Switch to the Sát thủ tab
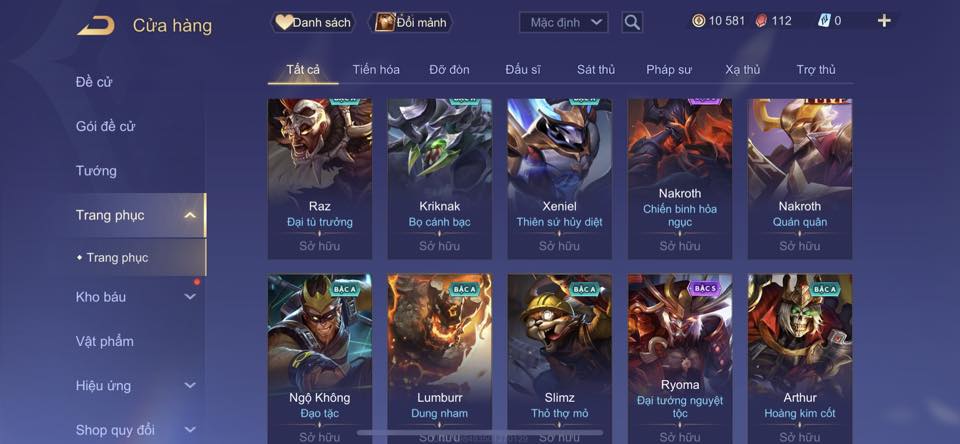The width and height of the screenshot is (960, 444). (x=596, y=70)
